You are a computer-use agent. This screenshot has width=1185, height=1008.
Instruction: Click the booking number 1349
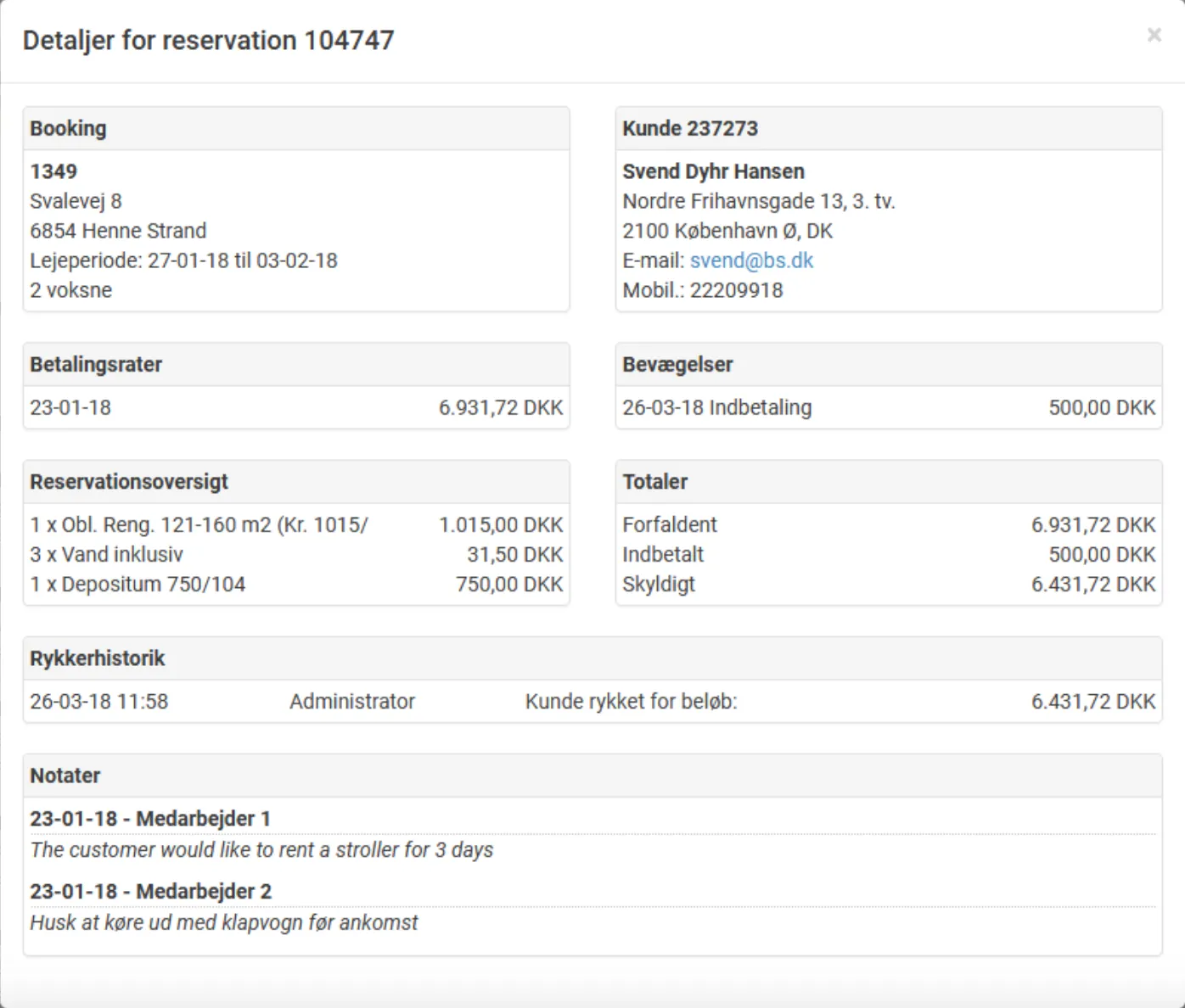tap(53, 171)
